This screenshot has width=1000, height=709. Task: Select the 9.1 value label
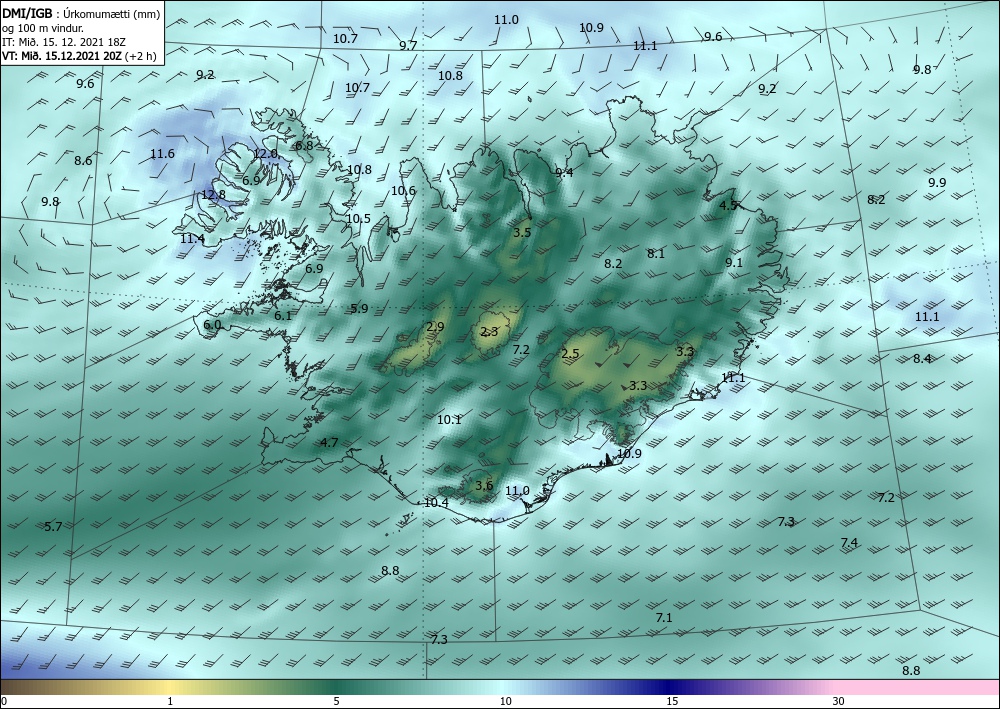point(734,263)
